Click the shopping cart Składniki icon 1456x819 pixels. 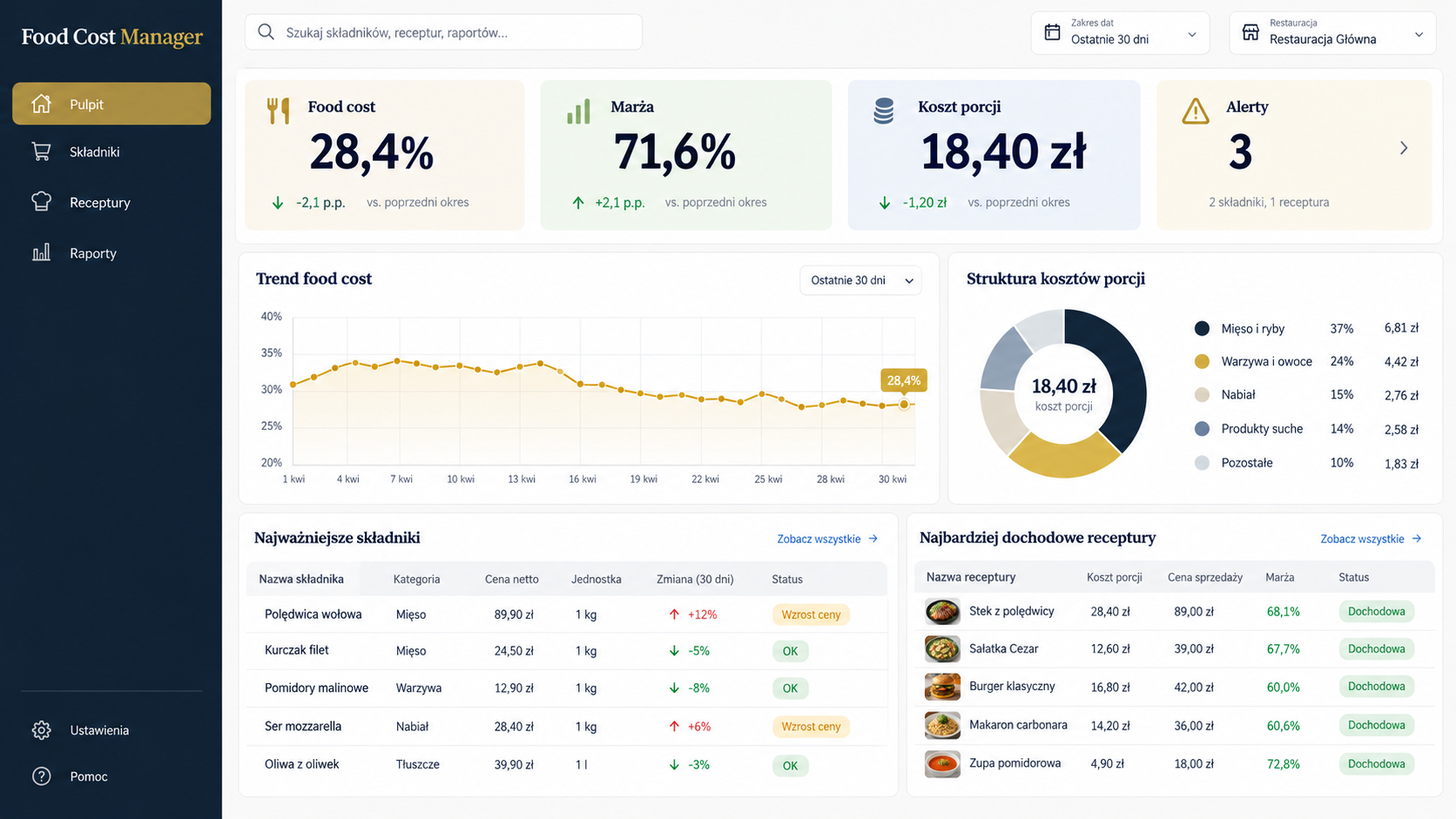click(x=41, y=151)
